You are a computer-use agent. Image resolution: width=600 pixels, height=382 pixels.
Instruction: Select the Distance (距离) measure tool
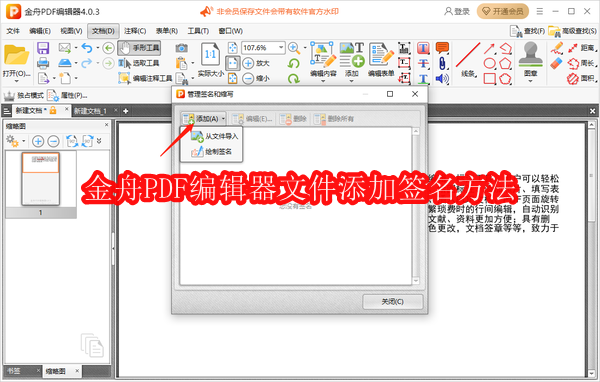[x=582, y=48]
